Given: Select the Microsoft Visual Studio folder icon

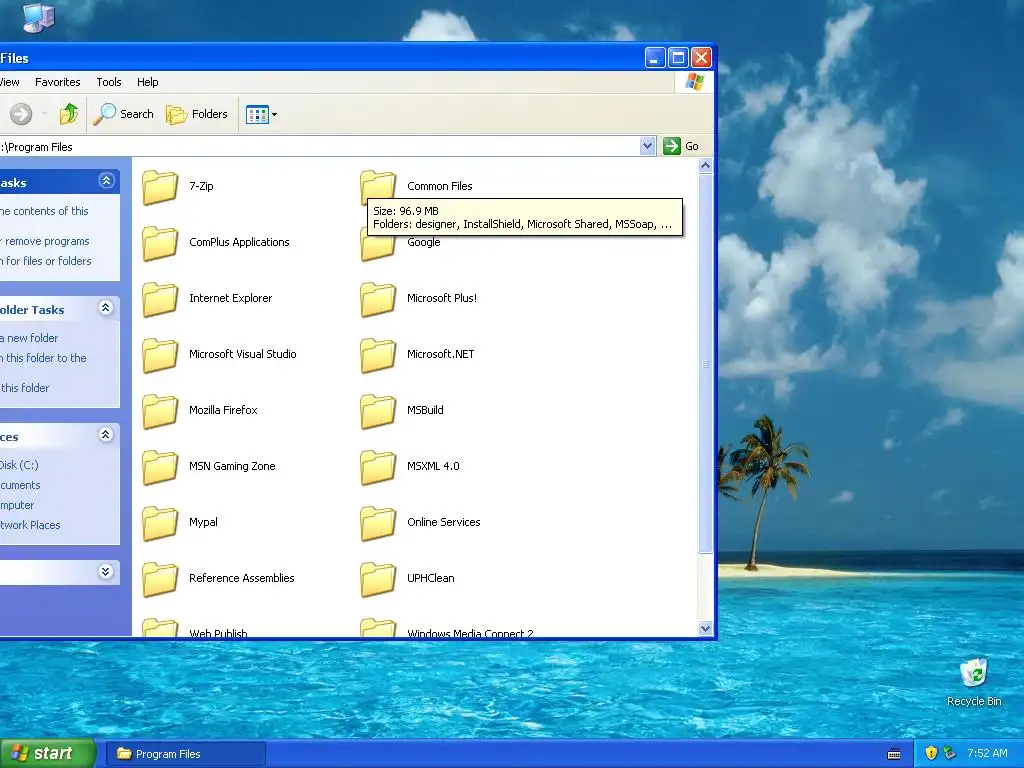Looking at the screenshot, I should click(160, 355).
